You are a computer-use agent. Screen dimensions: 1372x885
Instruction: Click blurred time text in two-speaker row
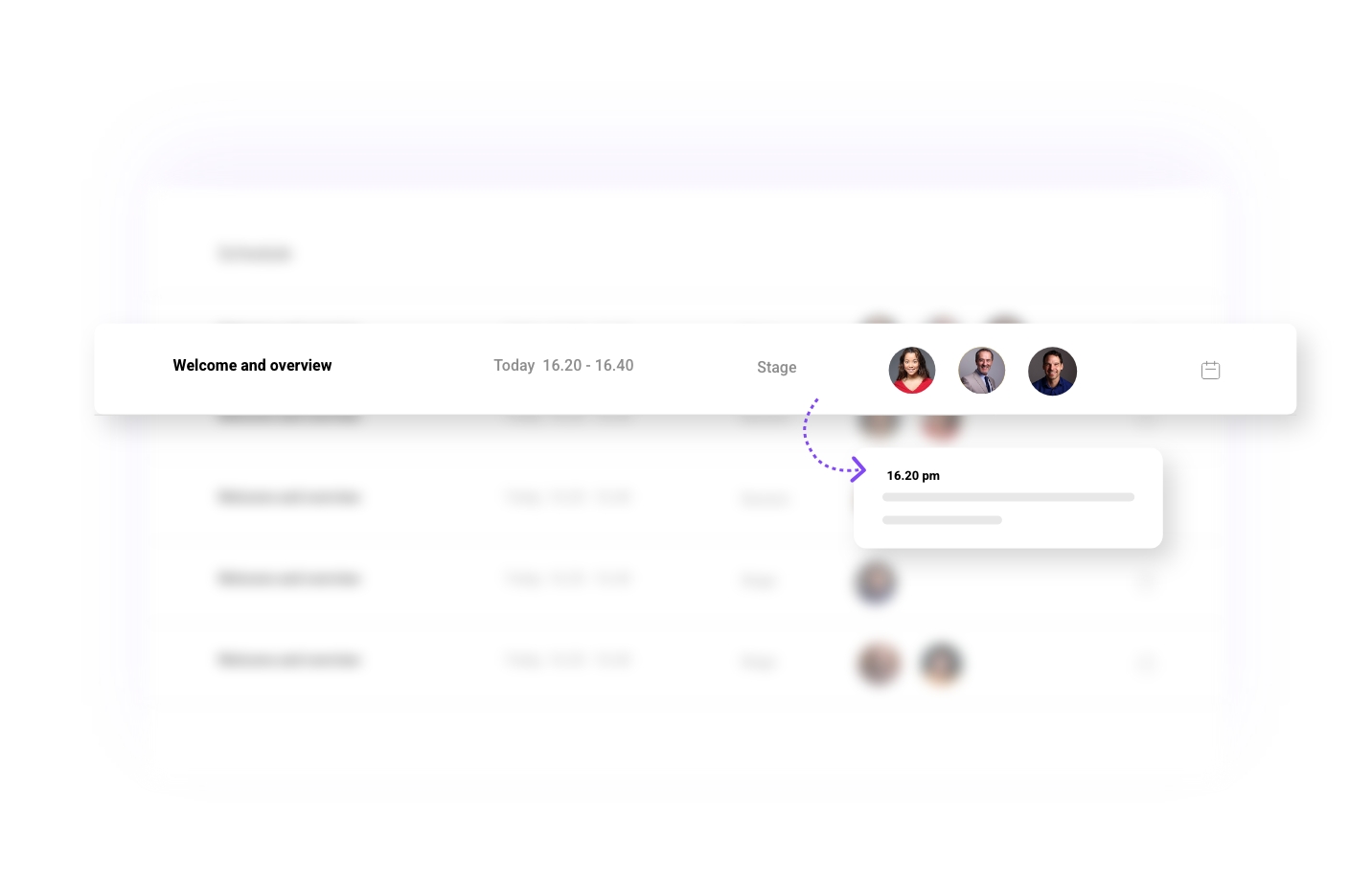pos(567,660)
